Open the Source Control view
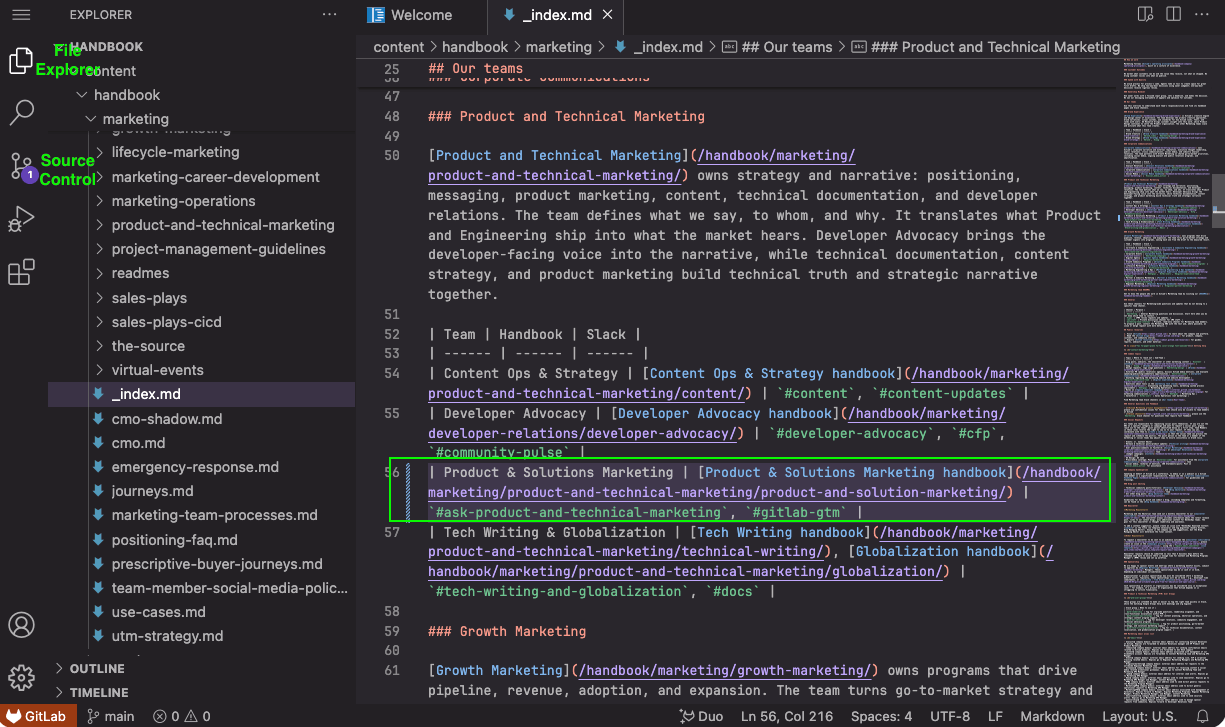Screen dimensions: 1225x727 21,166
